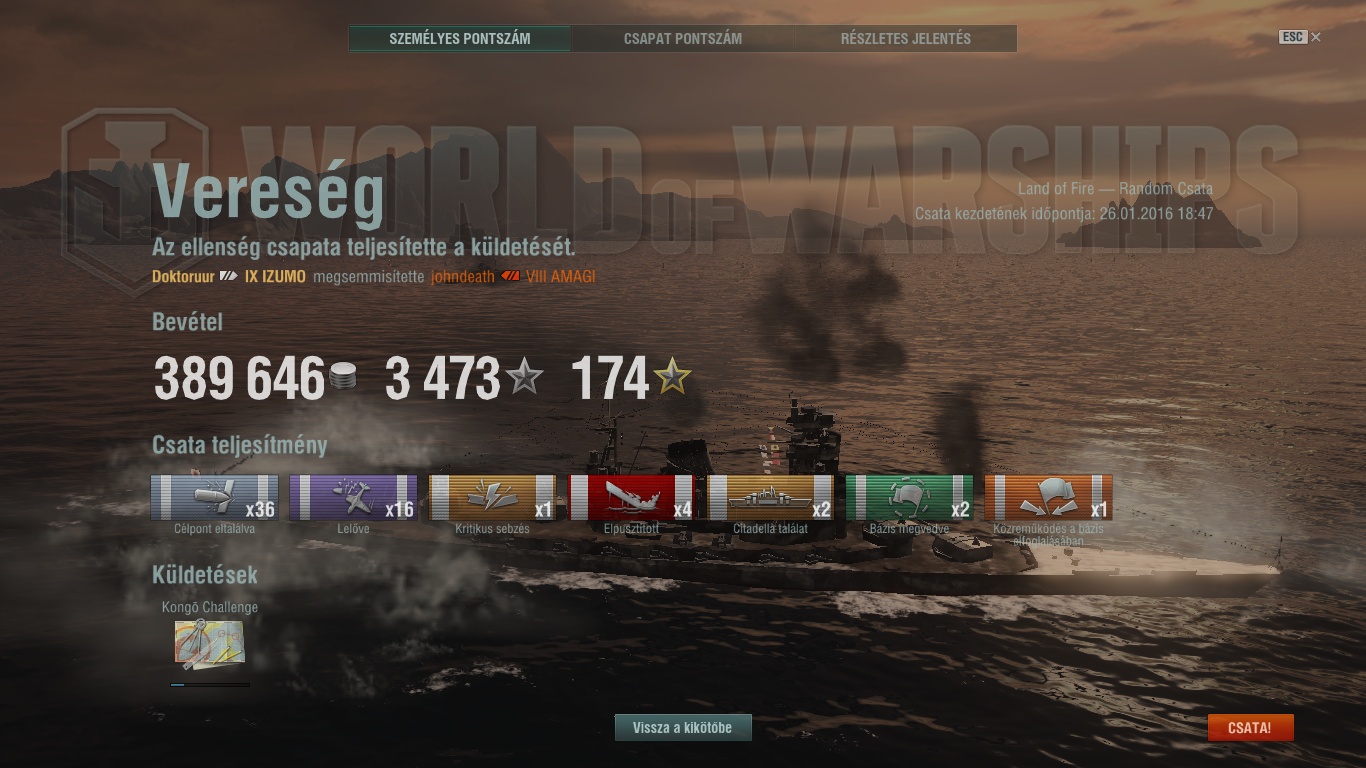Select the Lelőve x16 aircraft ribbon

pos(354,498)
